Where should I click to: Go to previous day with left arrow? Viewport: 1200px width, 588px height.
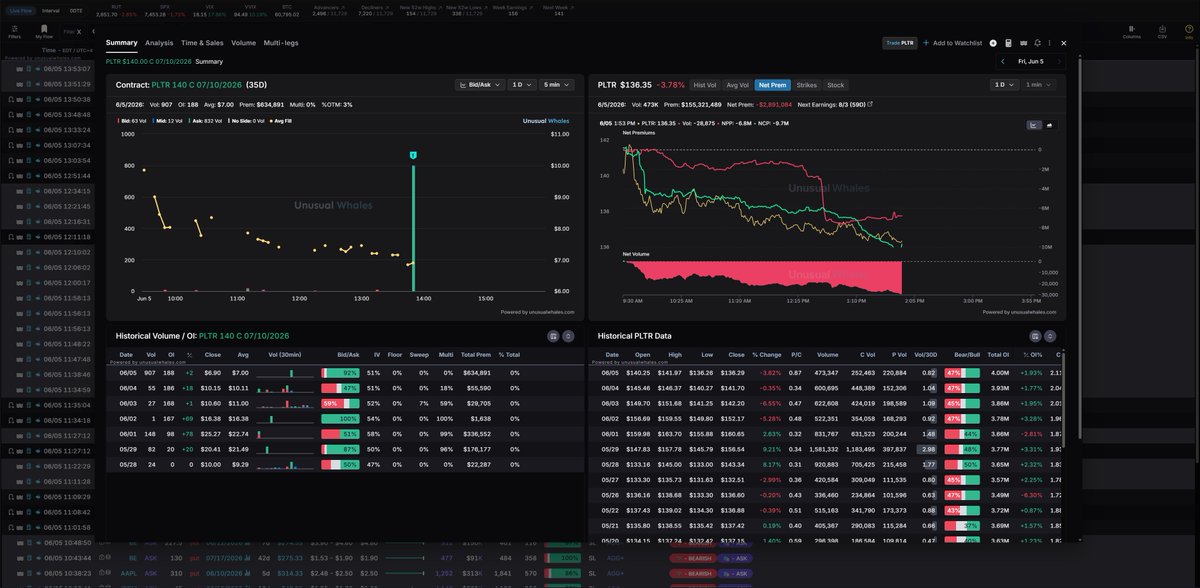pyautogui.click(x=1003, y=61)
